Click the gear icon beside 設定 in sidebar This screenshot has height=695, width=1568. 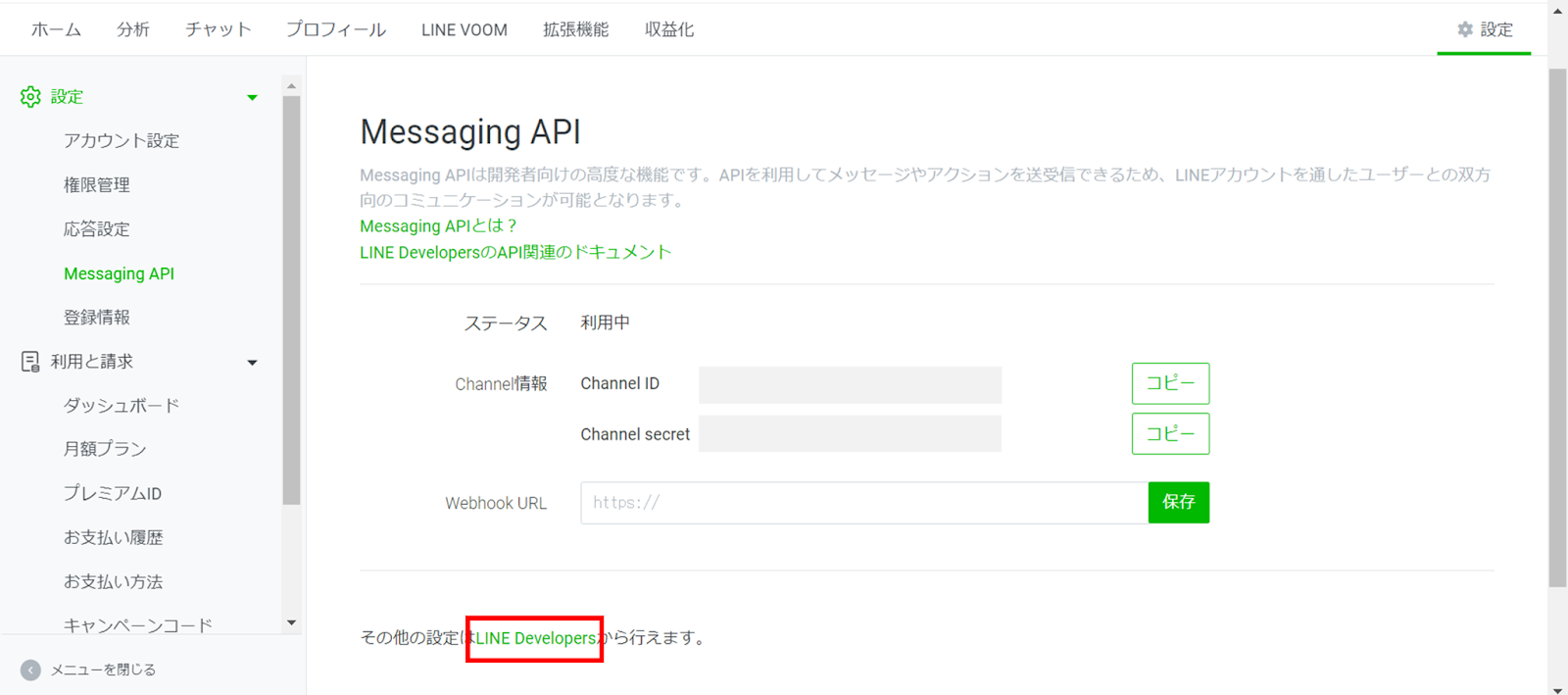30,96
